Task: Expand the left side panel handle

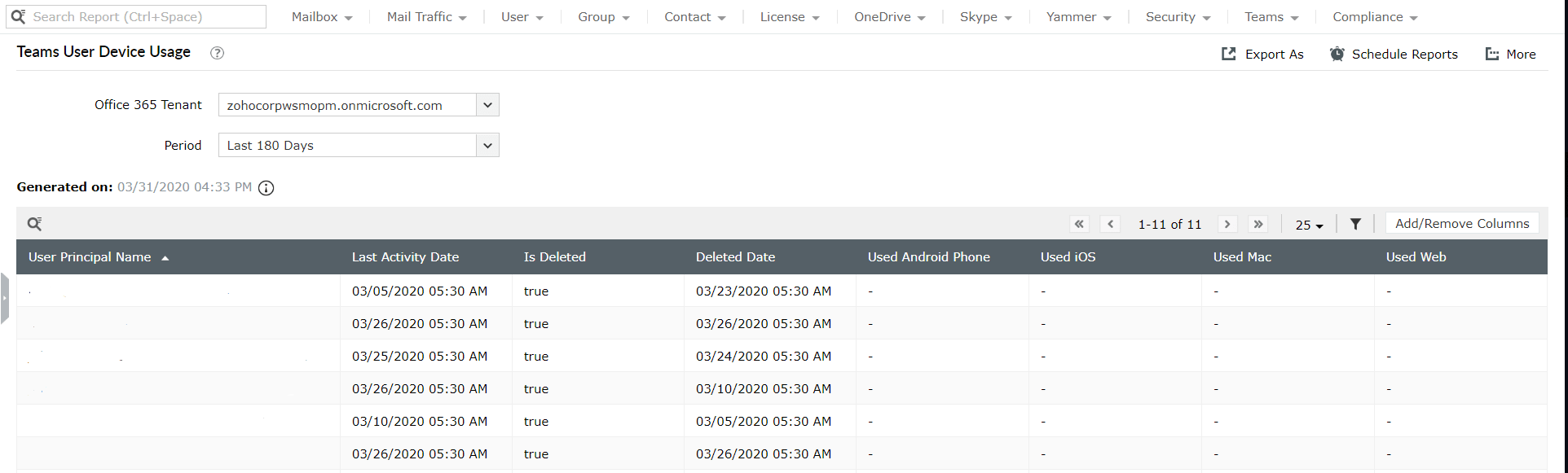Action: point(4,298)
